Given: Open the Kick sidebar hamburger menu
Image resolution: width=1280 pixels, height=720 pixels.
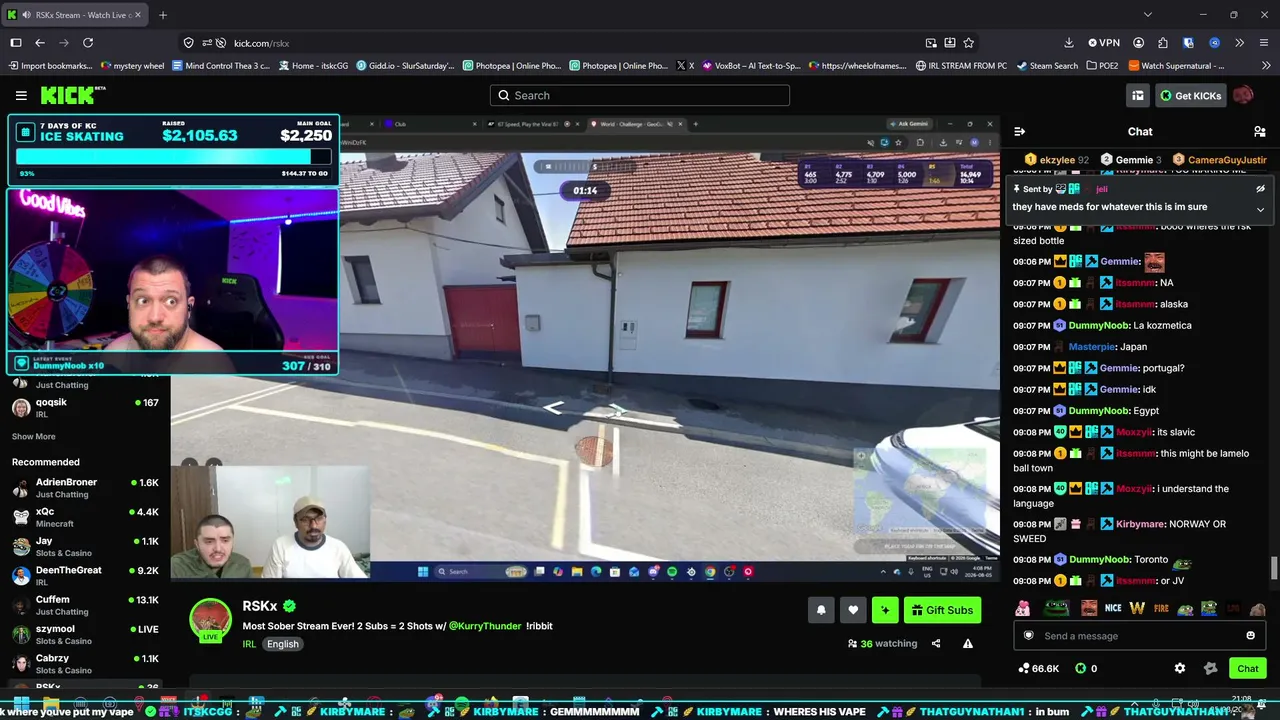Looking at the screenshot, I should click(x=21, y=95).
